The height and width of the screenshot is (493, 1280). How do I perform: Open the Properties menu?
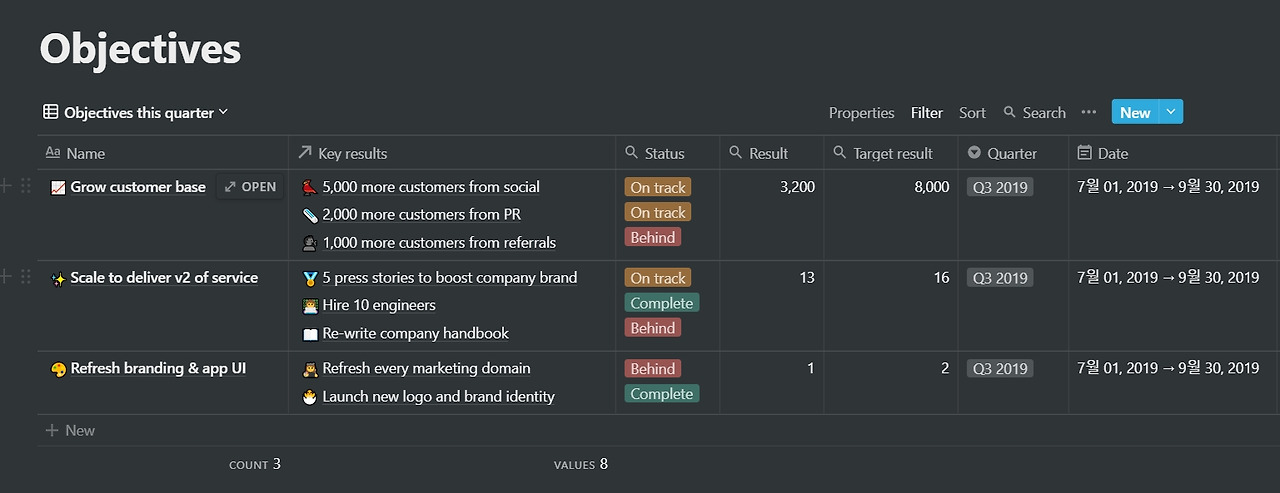861,113
